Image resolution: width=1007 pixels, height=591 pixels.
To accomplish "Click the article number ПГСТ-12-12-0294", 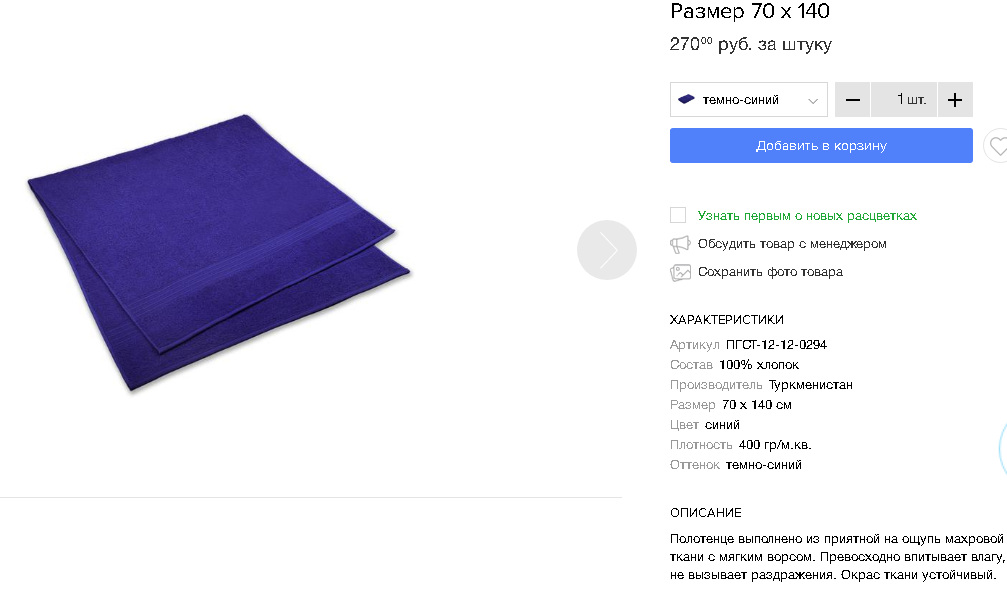I will click(x=776, y=345).
